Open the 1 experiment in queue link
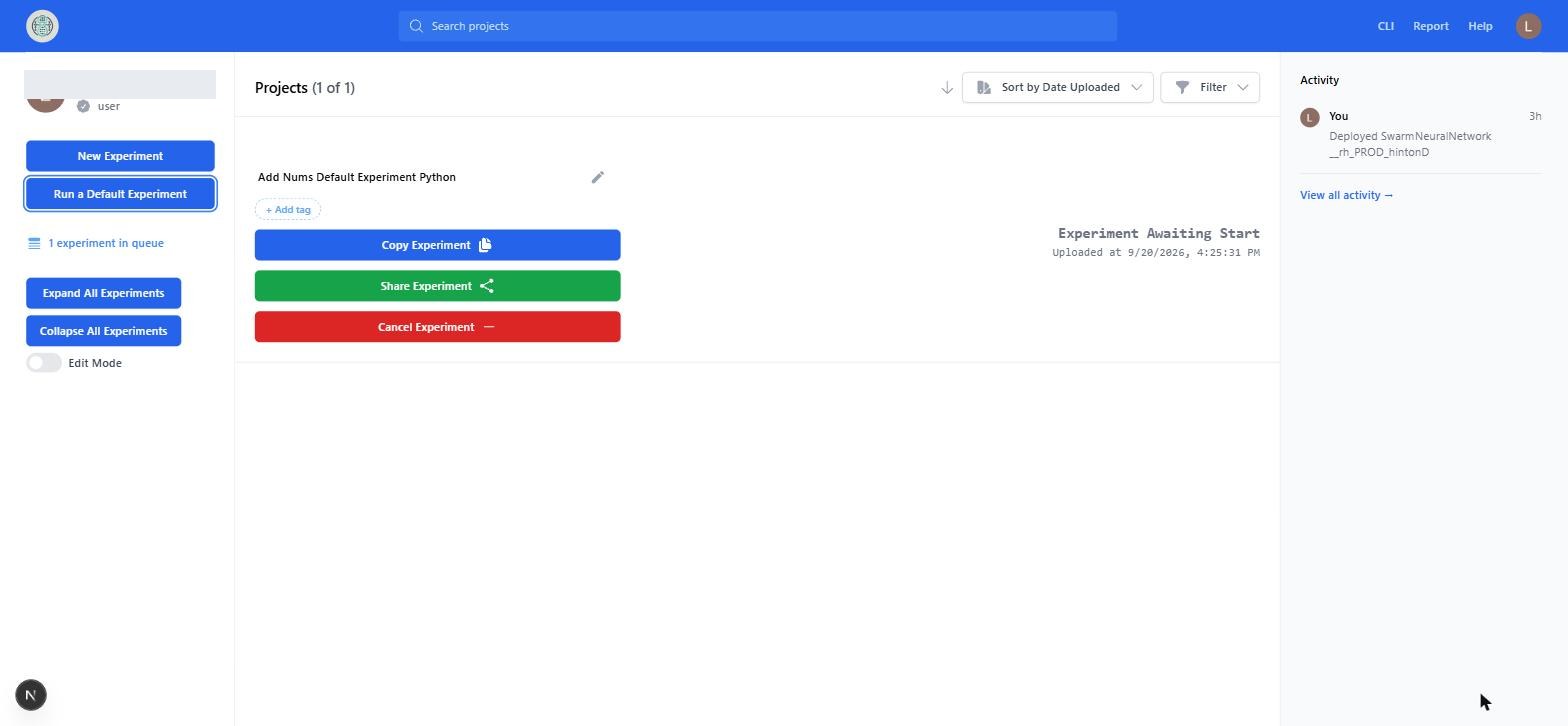This screenshot has width=1568, height=726. point(96,243)
